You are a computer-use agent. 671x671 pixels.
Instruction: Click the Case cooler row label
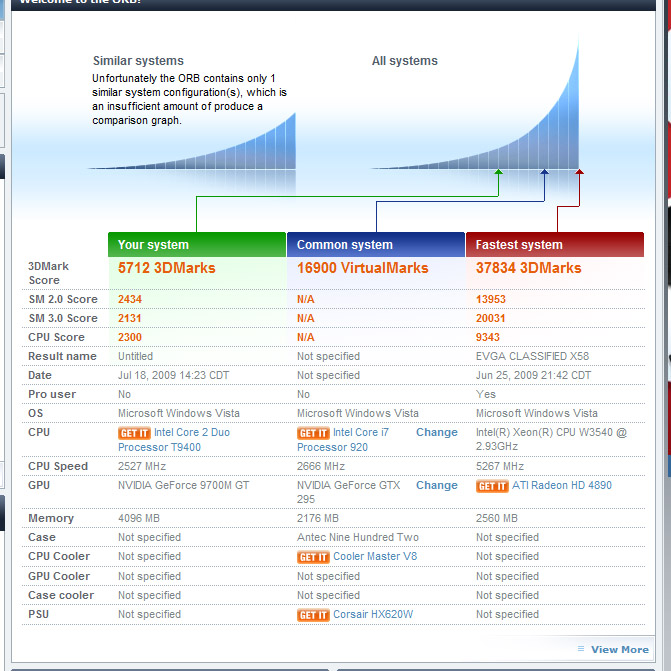[x=61, y=595]
